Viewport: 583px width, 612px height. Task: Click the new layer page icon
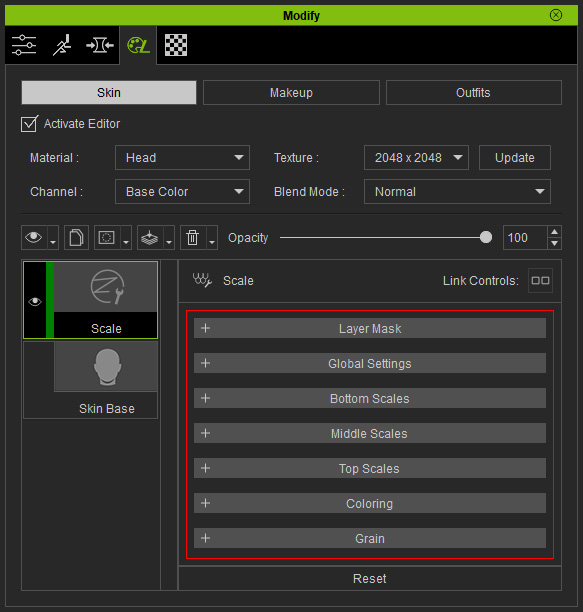point(76,237)
